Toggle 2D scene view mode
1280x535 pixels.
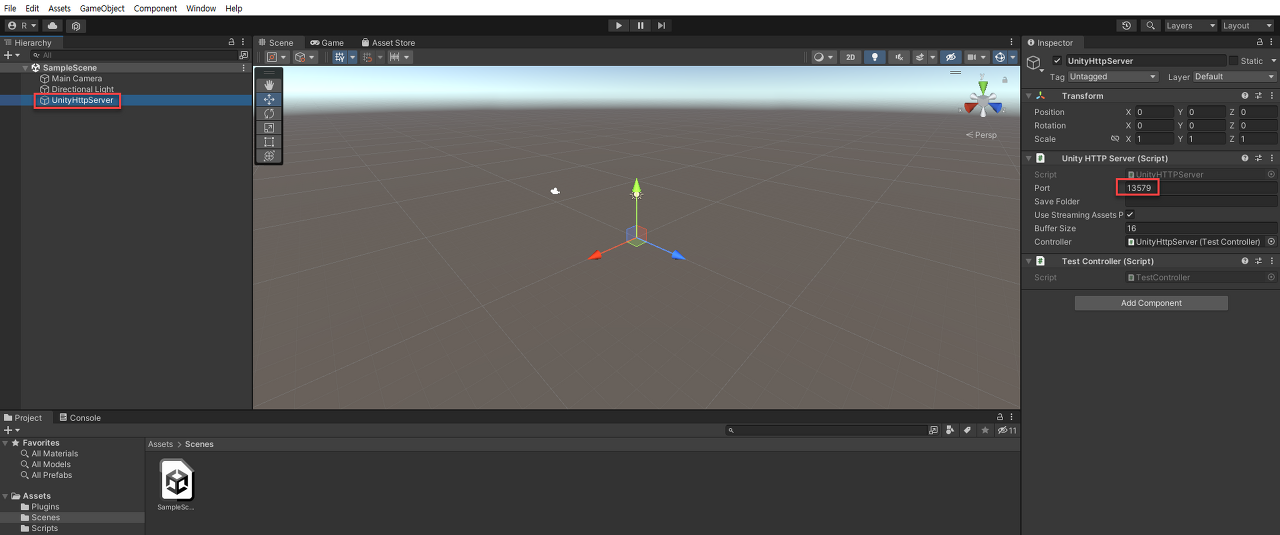851,57
